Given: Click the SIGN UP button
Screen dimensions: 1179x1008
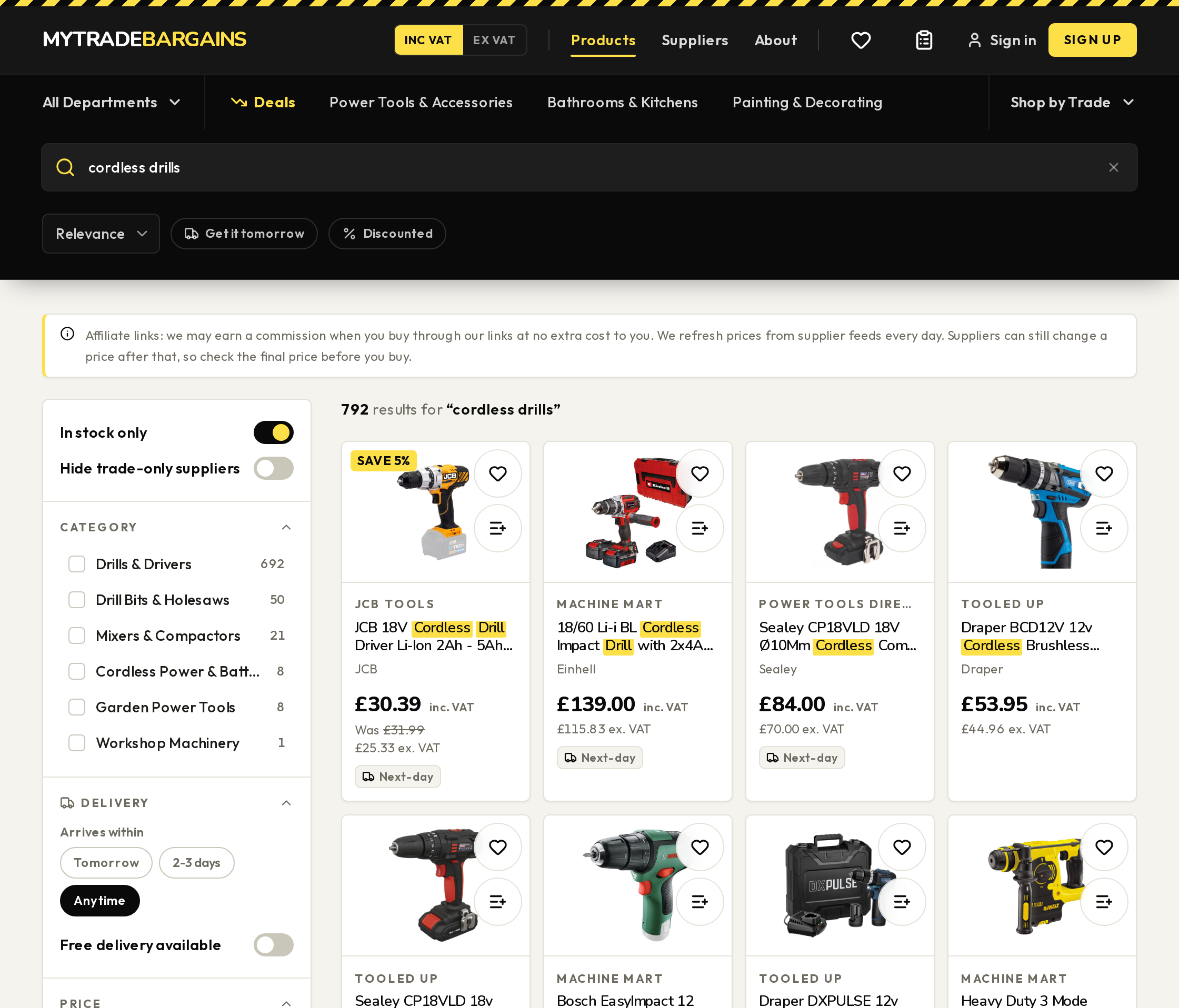Looking at the screenshot, I should coord(1092,40).
